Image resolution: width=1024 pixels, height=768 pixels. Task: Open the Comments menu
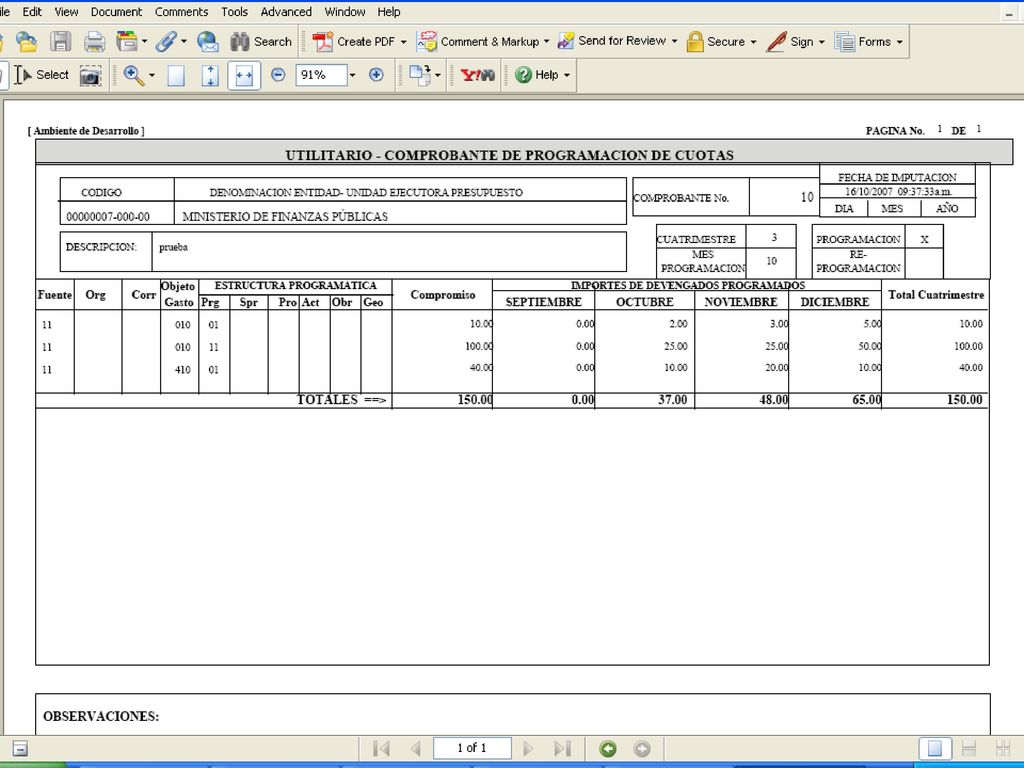click(x=182, y=12)
